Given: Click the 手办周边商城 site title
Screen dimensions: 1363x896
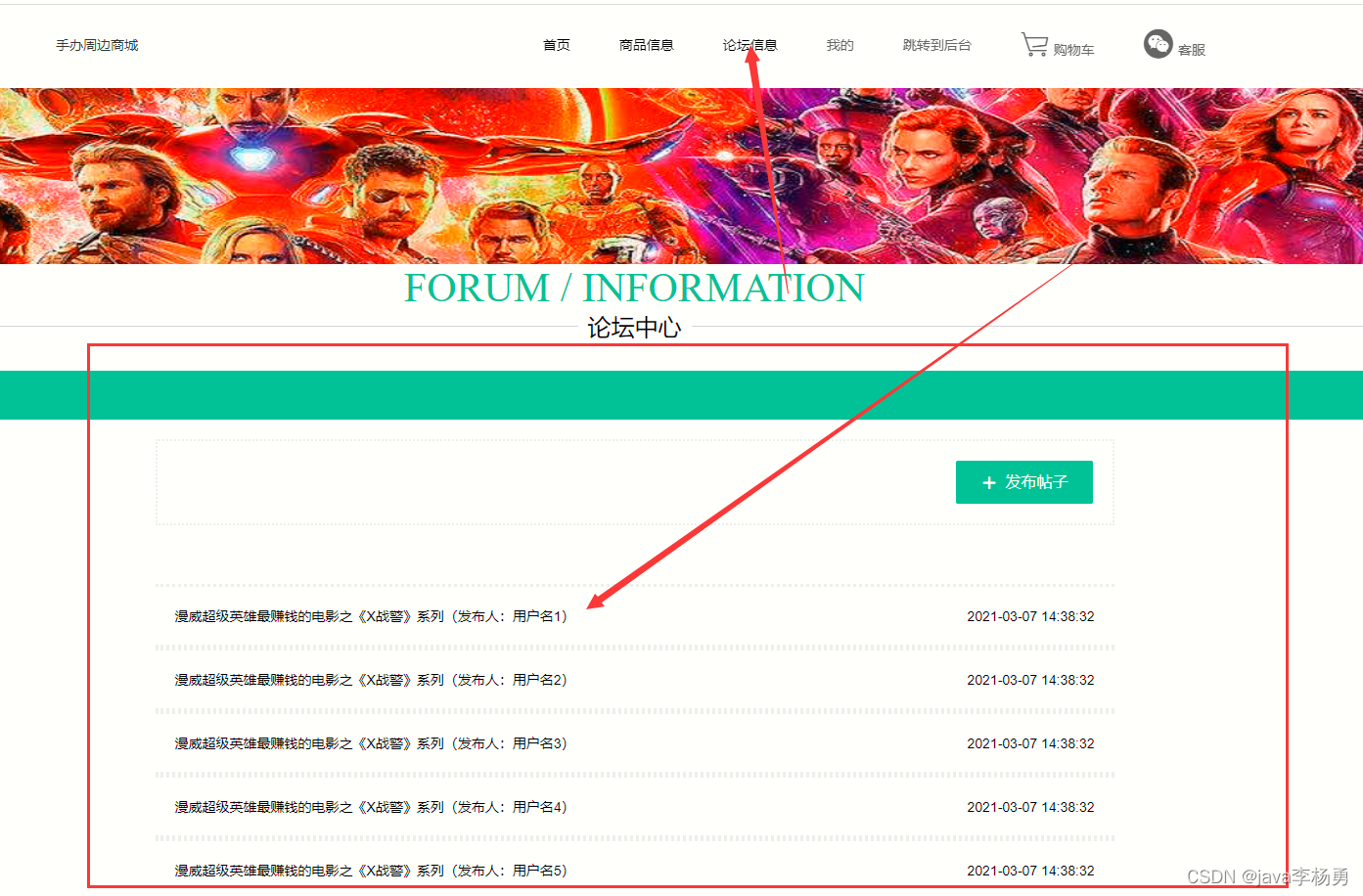Looking at the screenshot, I should click(97, 45).
